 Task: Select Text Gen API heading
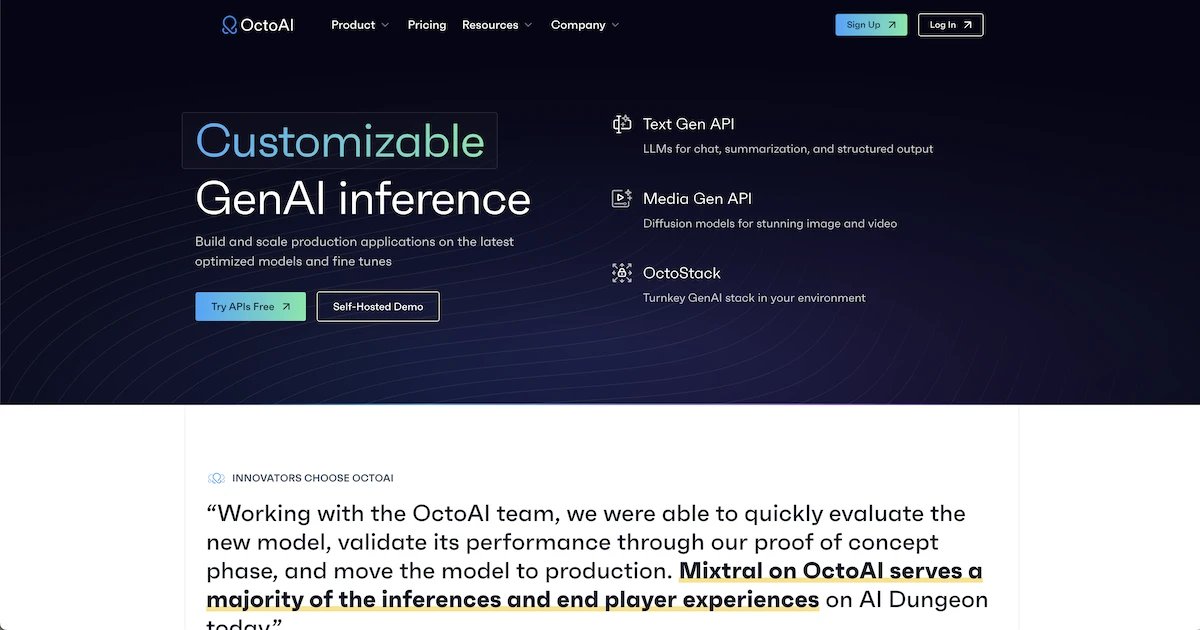click(x=689, y=123)
